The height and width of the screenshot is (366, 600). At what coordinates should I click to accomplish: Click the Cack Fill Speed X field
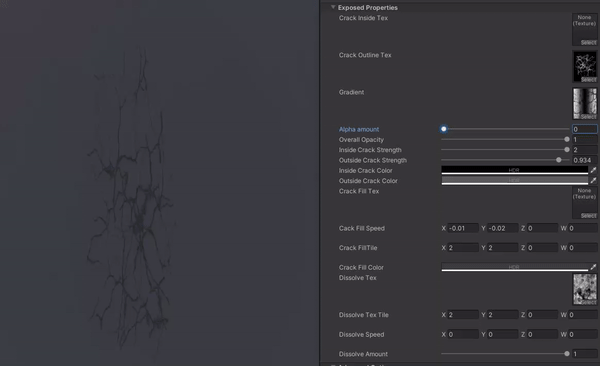tap(463, 228)
